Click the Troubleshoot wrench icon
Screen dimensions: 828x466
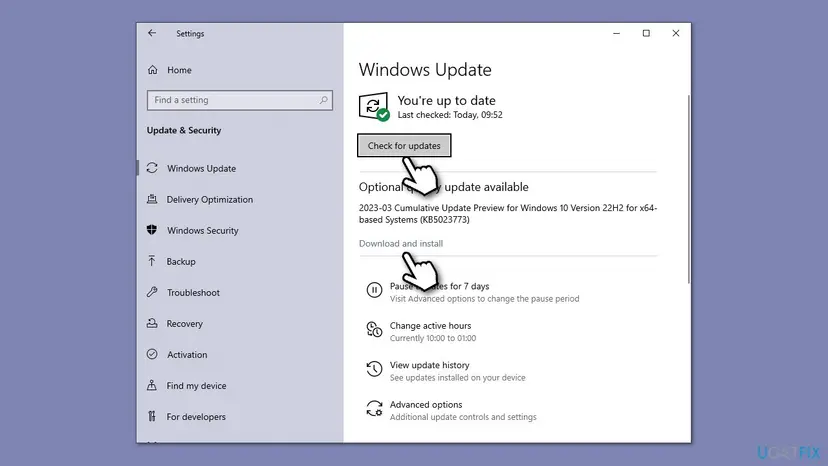coord(152,292)
